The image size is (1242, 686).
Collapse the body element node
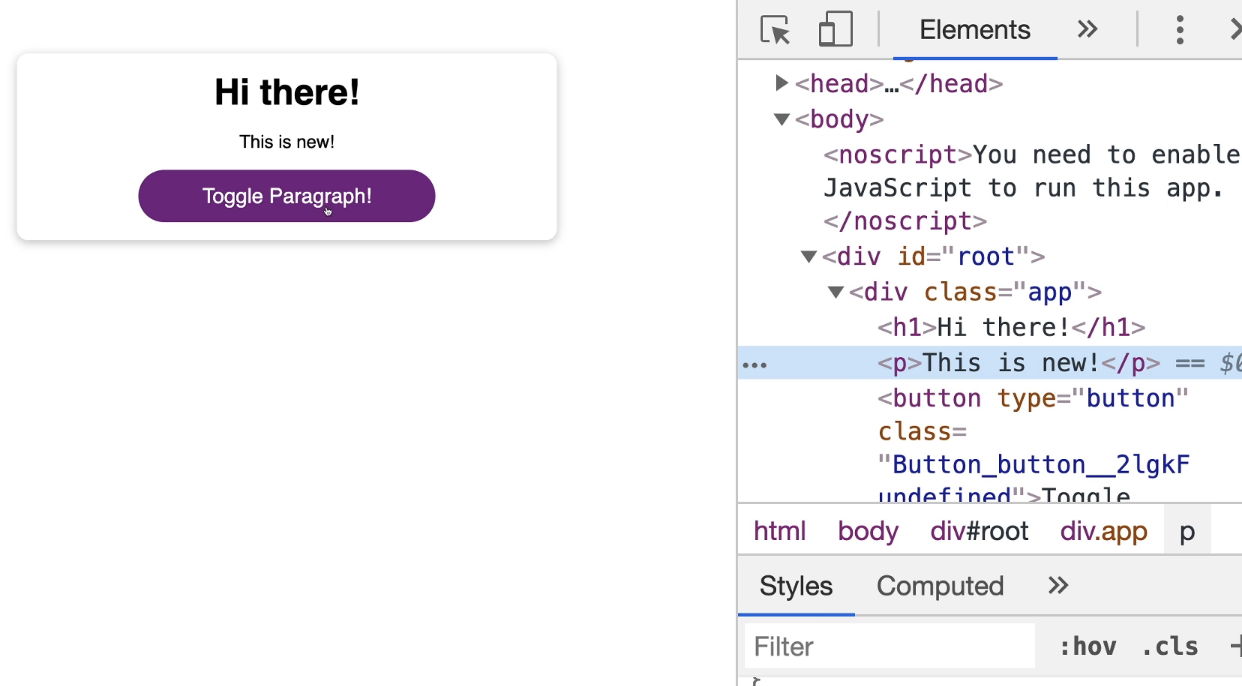(782, 119)
